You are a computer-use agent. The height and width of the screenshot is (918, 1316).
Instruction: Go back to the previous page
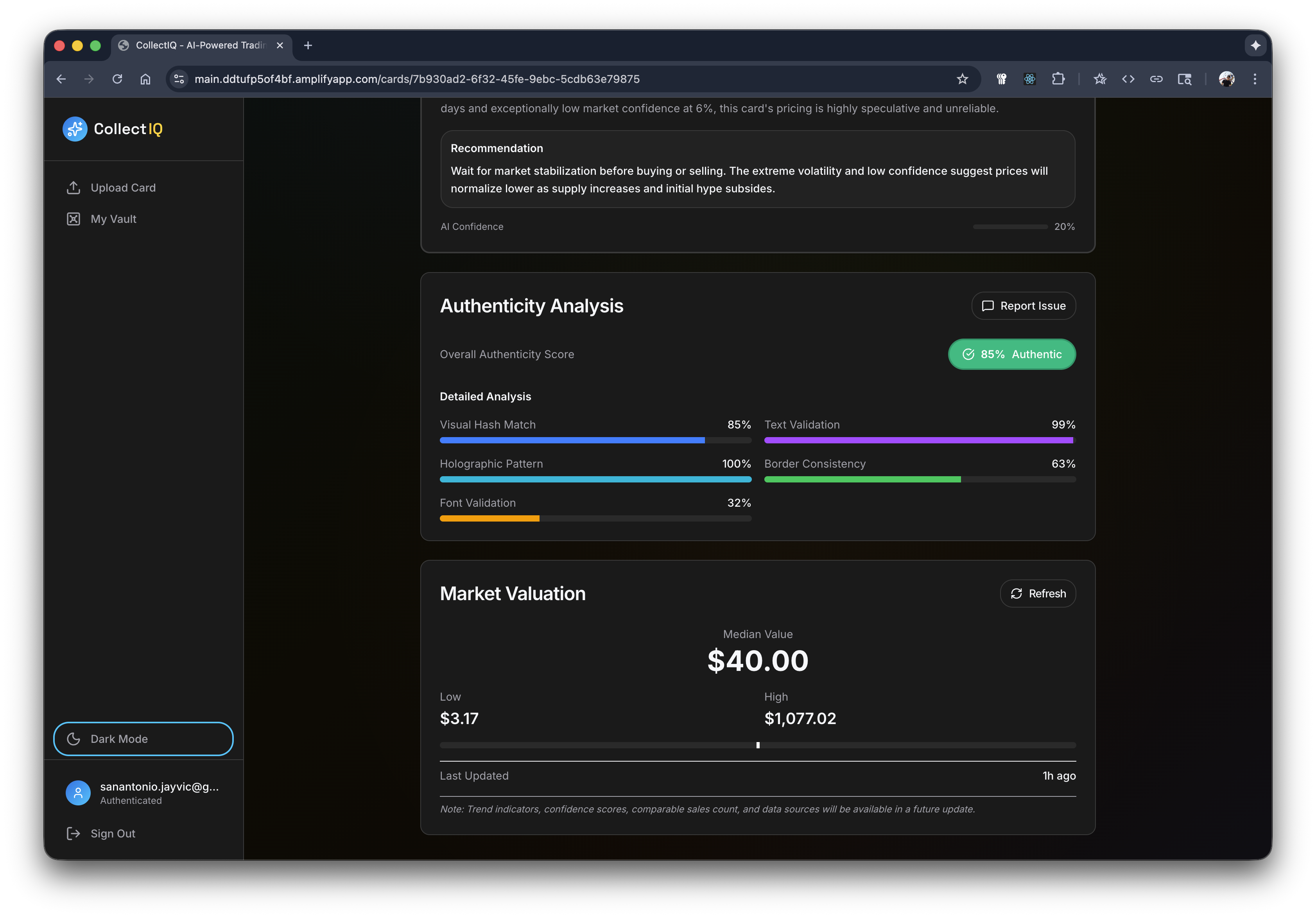[x=61, y=79]
